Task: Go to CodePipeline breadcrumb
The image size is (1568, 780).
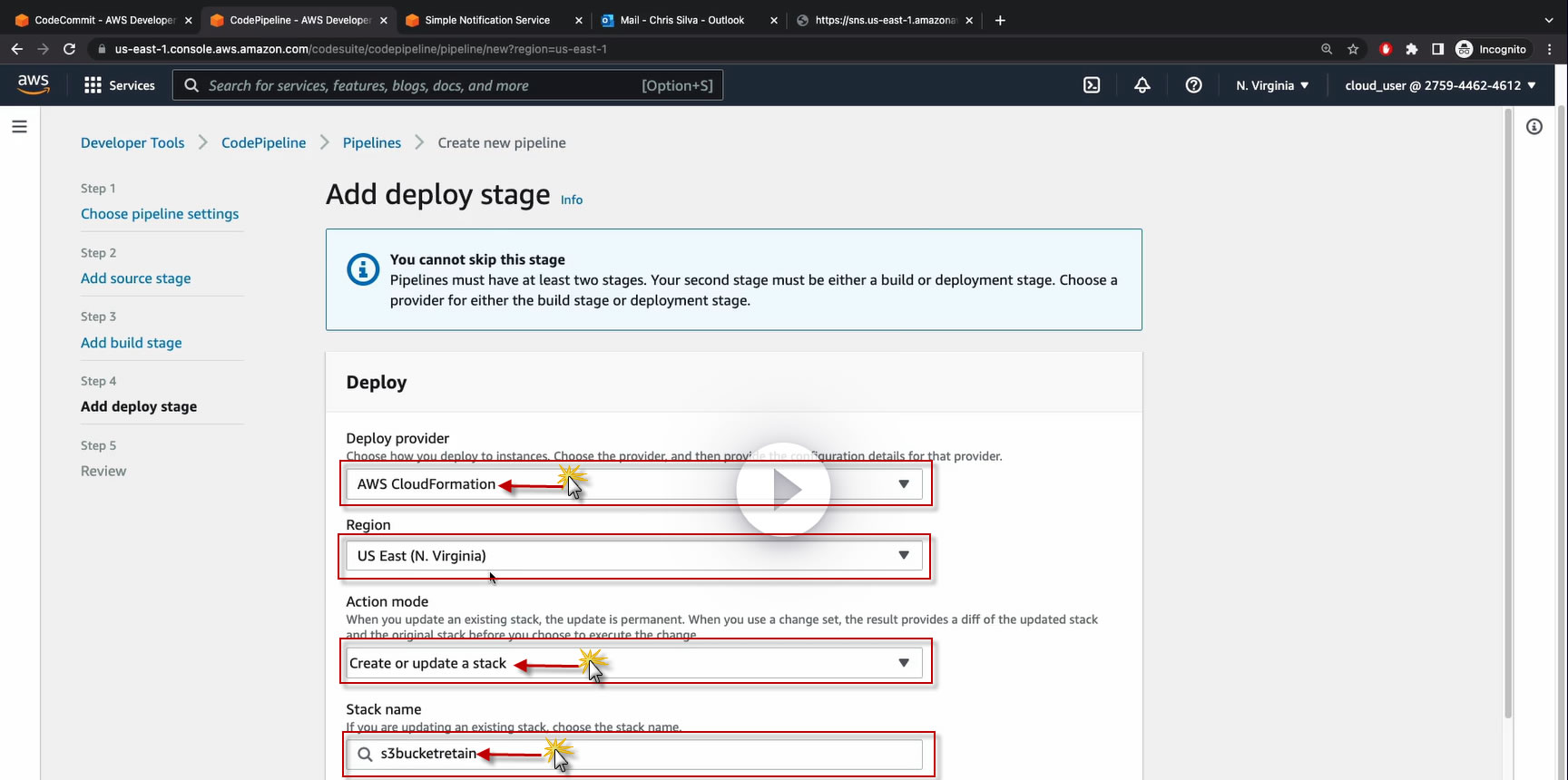Action: point(264,142)
